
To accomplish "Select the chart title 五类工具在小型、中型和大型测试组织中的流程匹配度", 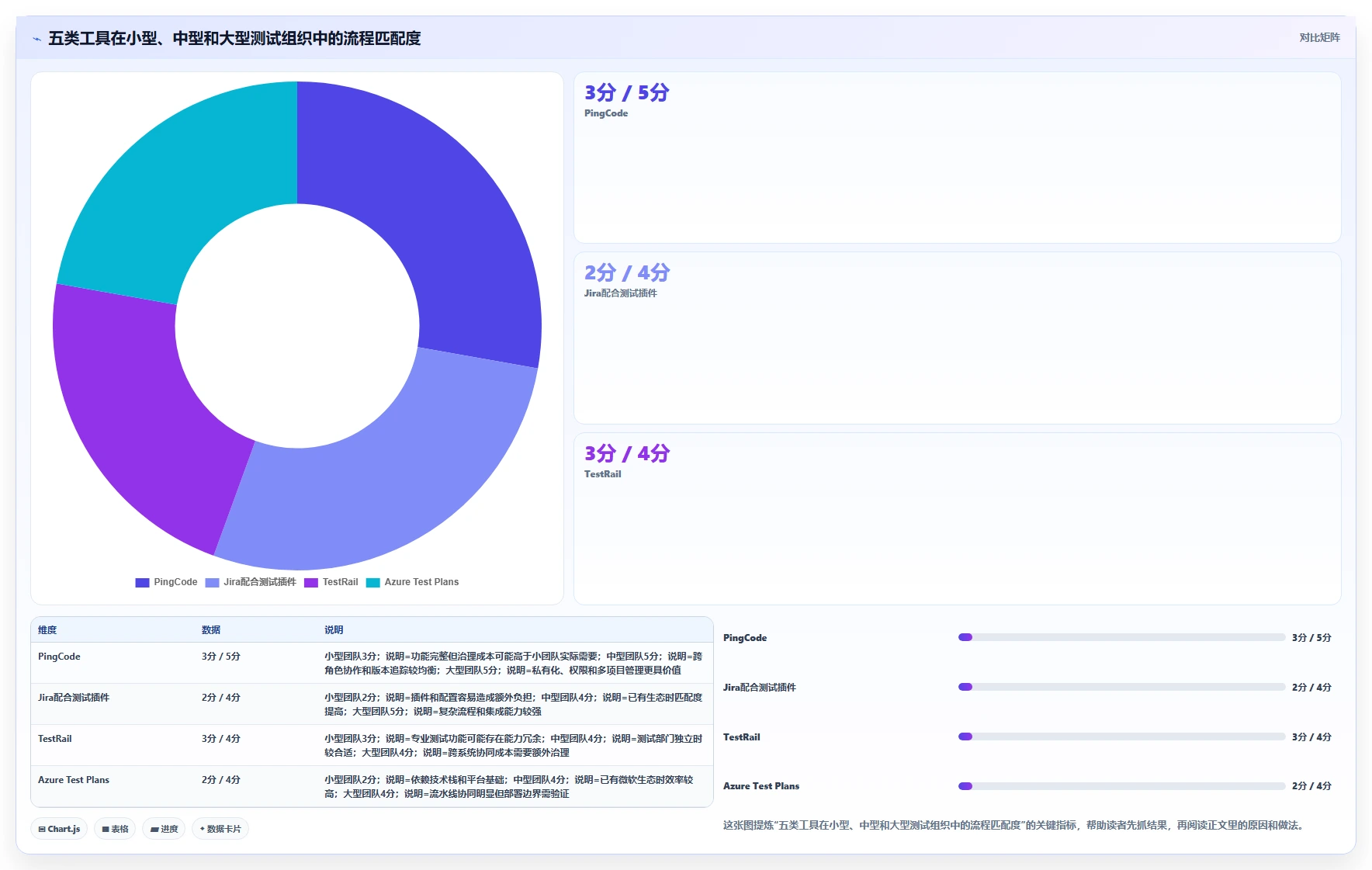I will (x=234, y=38).
